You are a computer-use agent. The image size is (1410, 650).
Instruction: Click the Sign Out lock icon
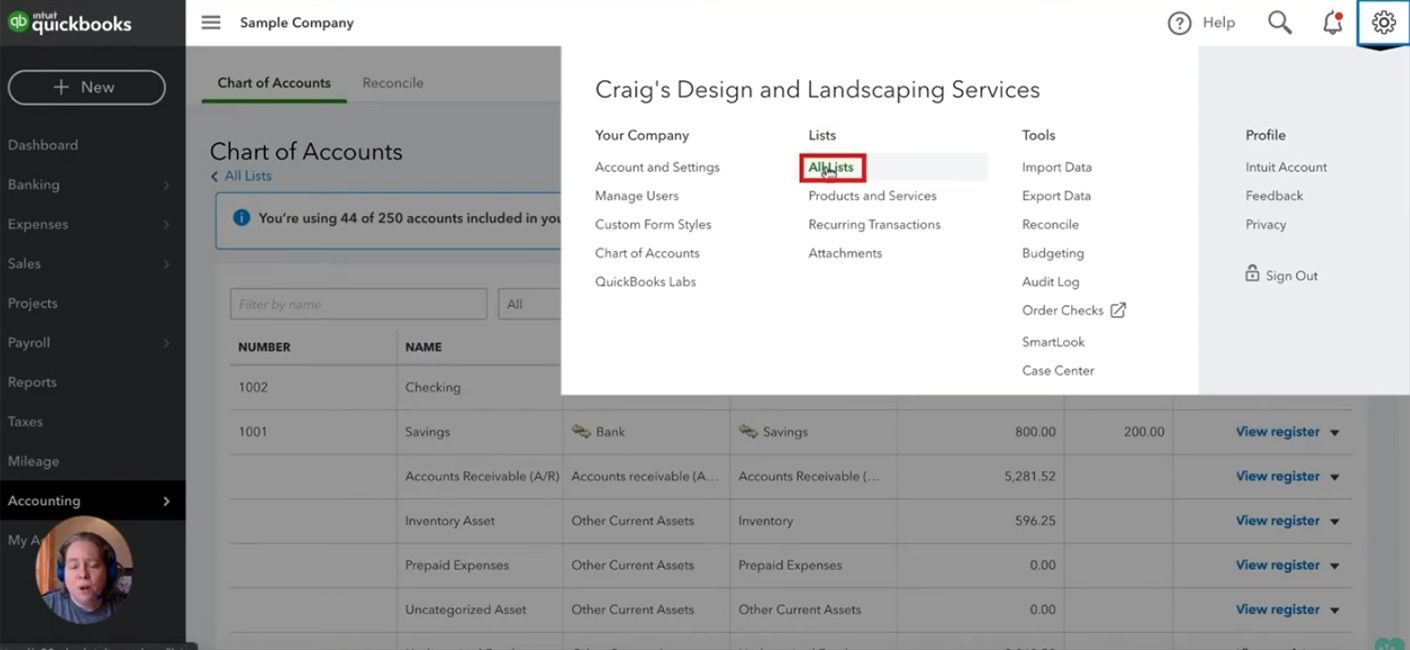click(1252, 273)
